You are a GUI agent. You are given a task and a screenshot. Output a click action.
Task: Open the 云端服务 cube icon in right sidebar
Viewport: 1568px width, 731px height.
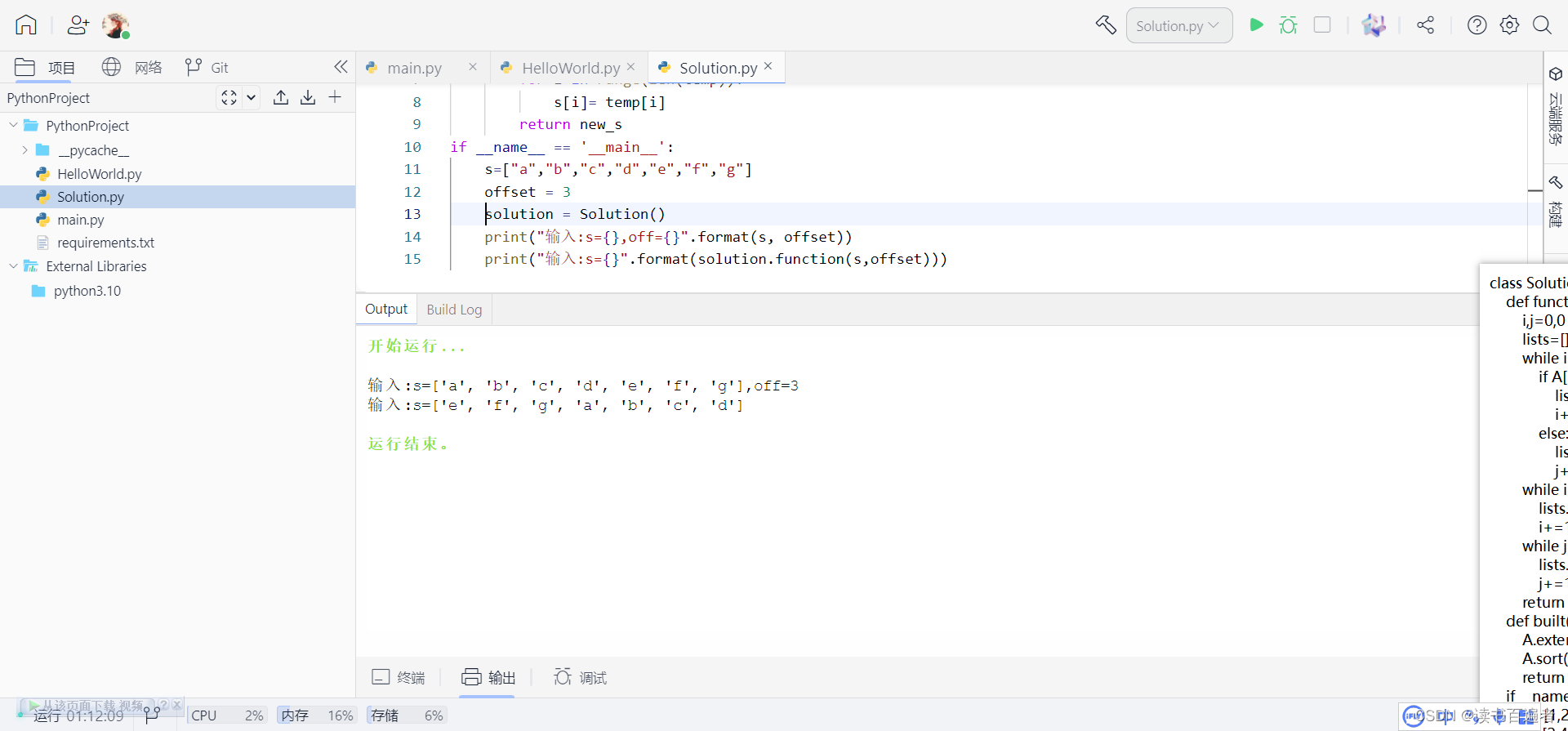coord(1556,74)
